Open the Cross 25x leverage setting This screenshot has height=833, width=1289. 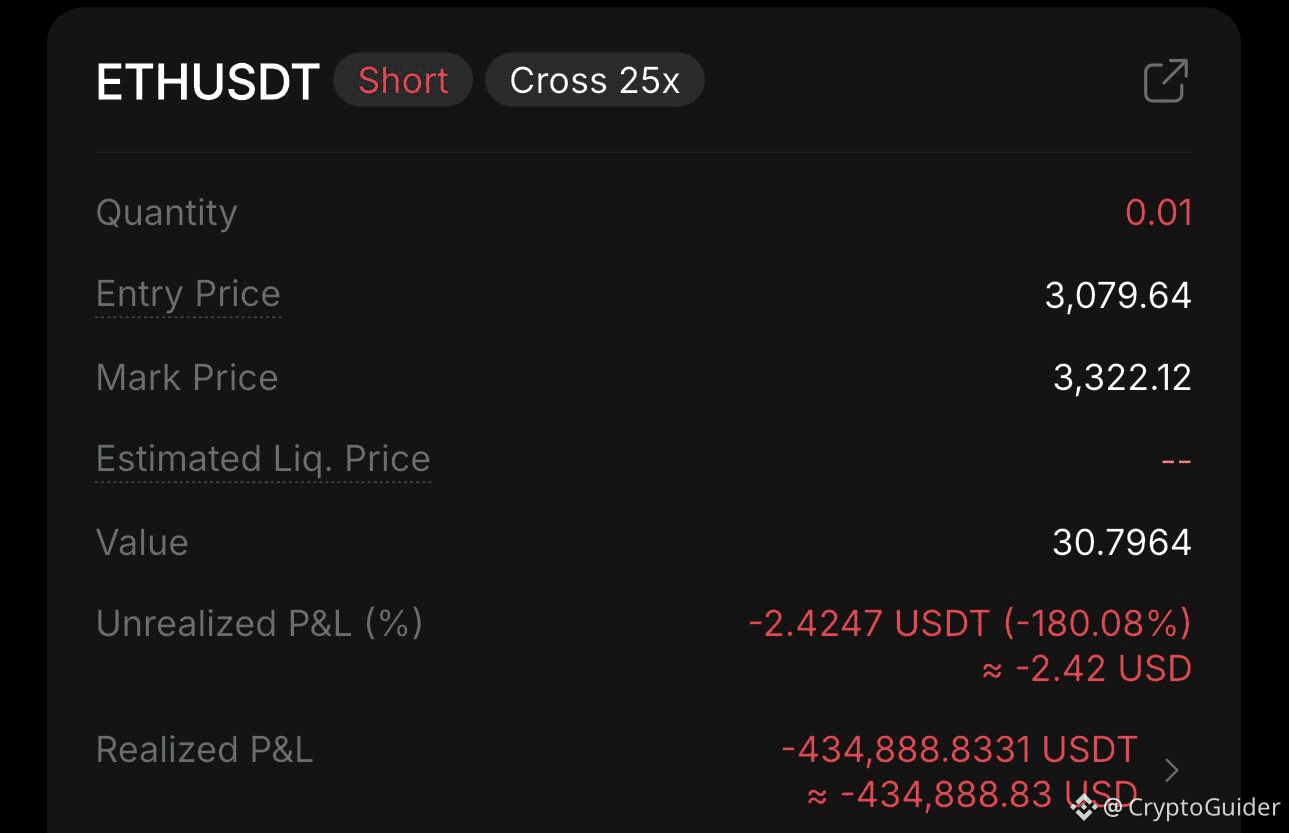pos(595,80)
